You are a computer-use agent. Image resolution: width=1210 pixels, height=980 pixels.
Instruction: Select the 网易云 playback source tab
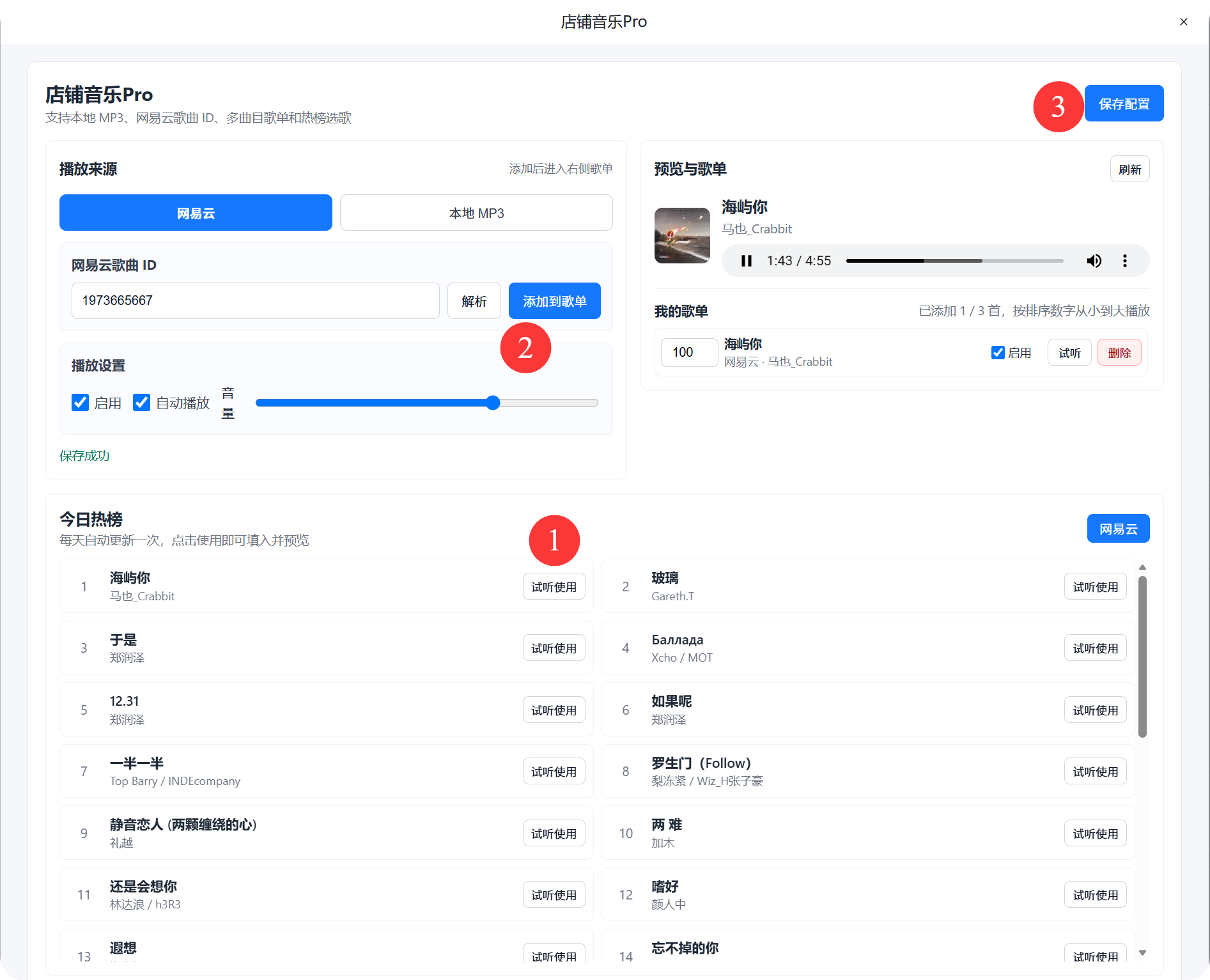click(196, 213)
